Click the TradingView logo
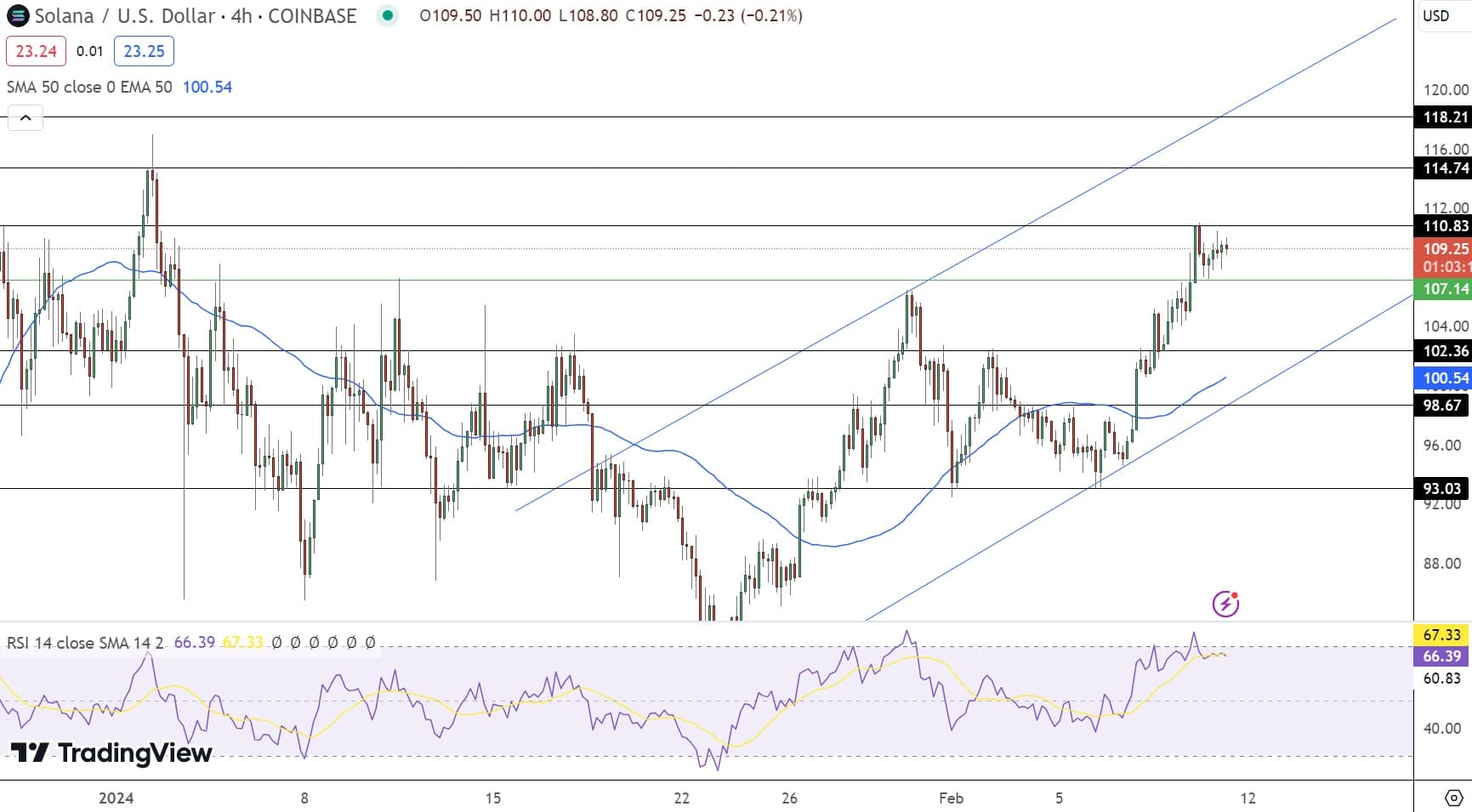This screenshot has width=1472, height=812. pyautogui.click(x=111, y=753)
